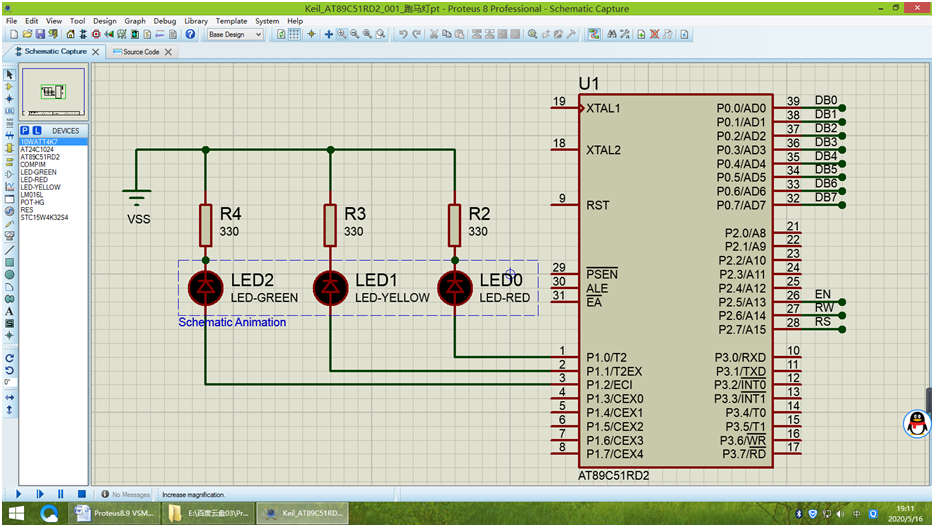Click the schematic overview thumbnail
Viewport: 934px width, 527px height.
[x=54, y=92]
